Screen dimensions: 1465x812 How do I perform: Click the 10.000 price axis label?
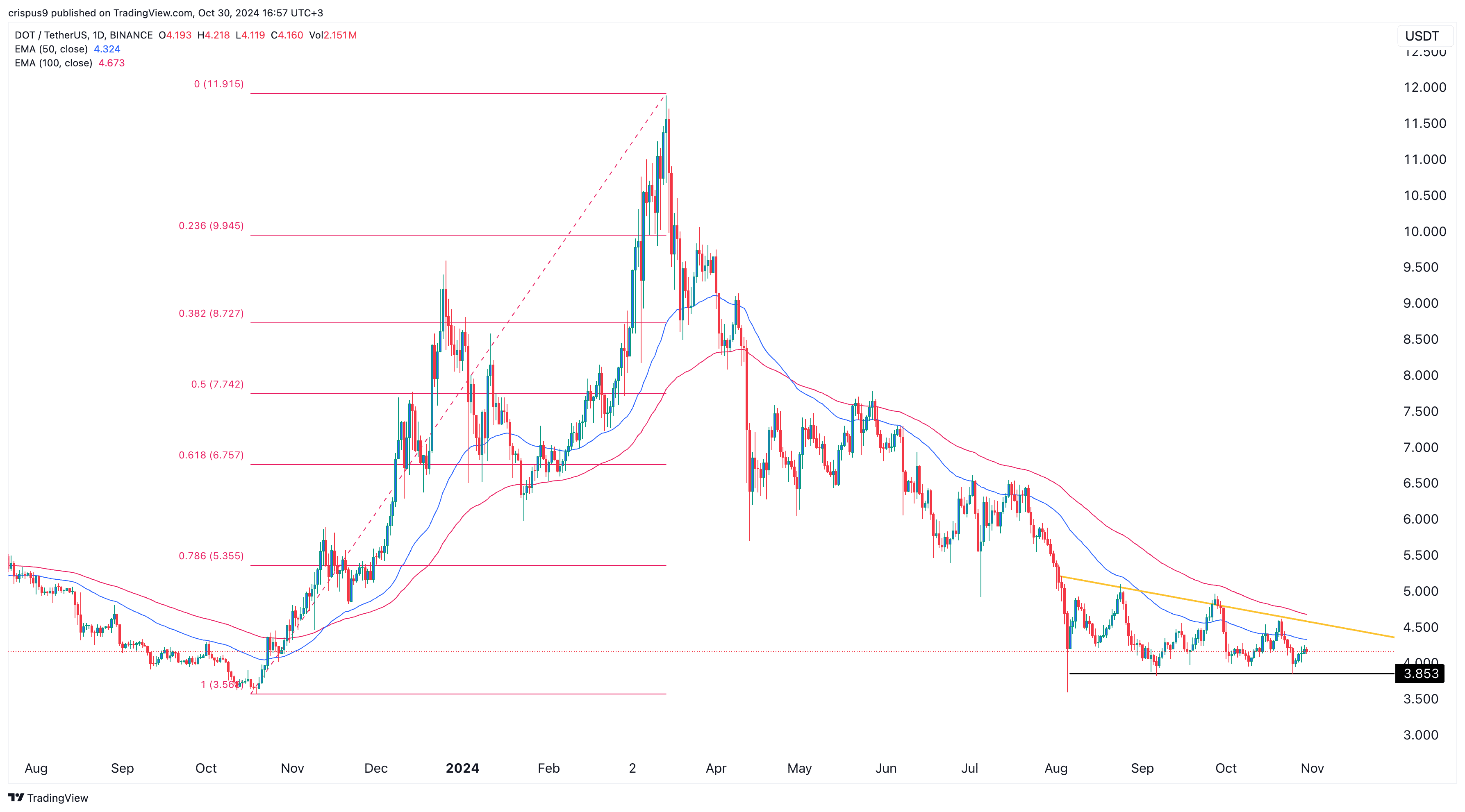point(1424,231)
